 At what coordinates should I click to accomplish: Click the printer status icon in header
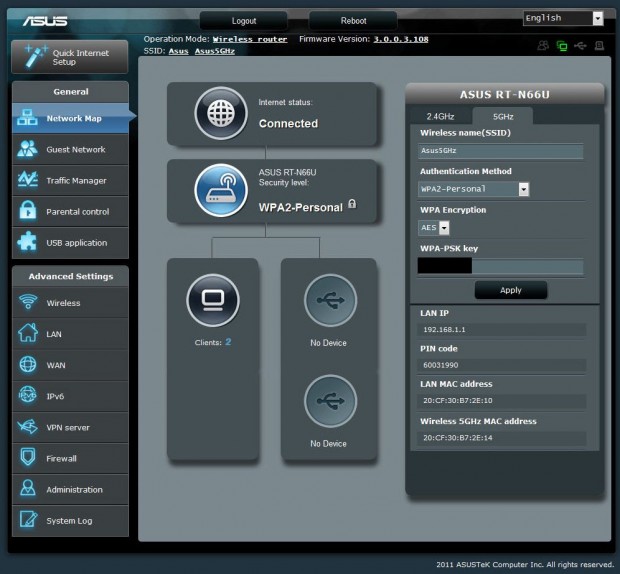599,46
